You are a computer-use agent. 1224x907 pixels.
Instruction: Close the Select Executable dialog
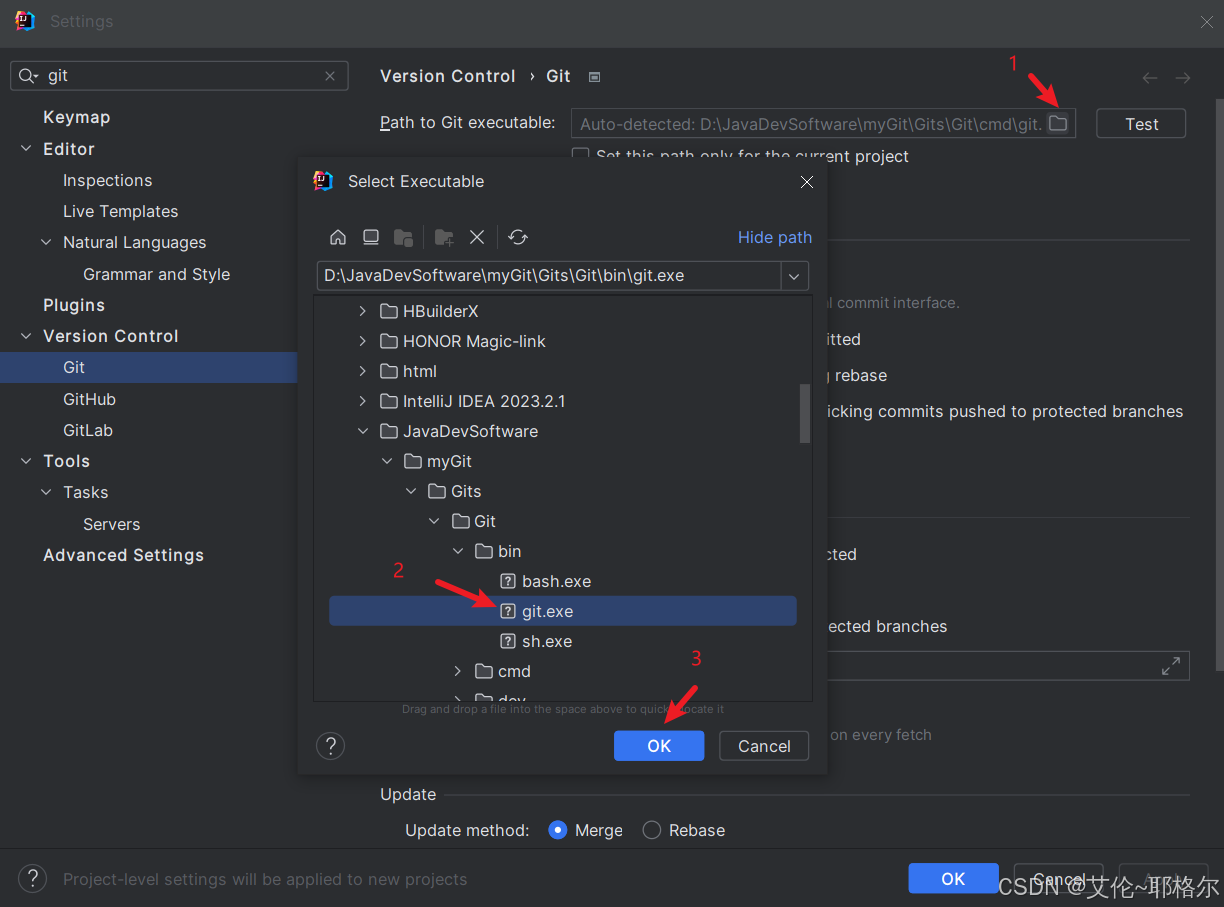click(807, 182)
